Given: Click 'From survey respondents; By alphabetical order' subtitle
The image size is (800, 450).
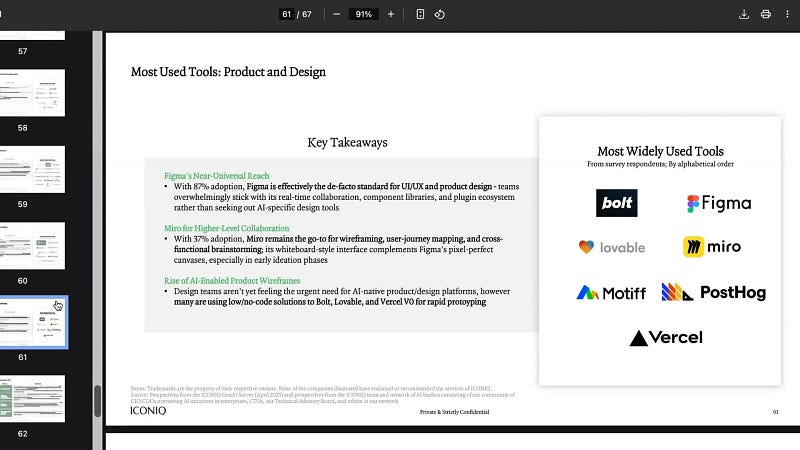Looking at the screenshot, I should point(660,164).
